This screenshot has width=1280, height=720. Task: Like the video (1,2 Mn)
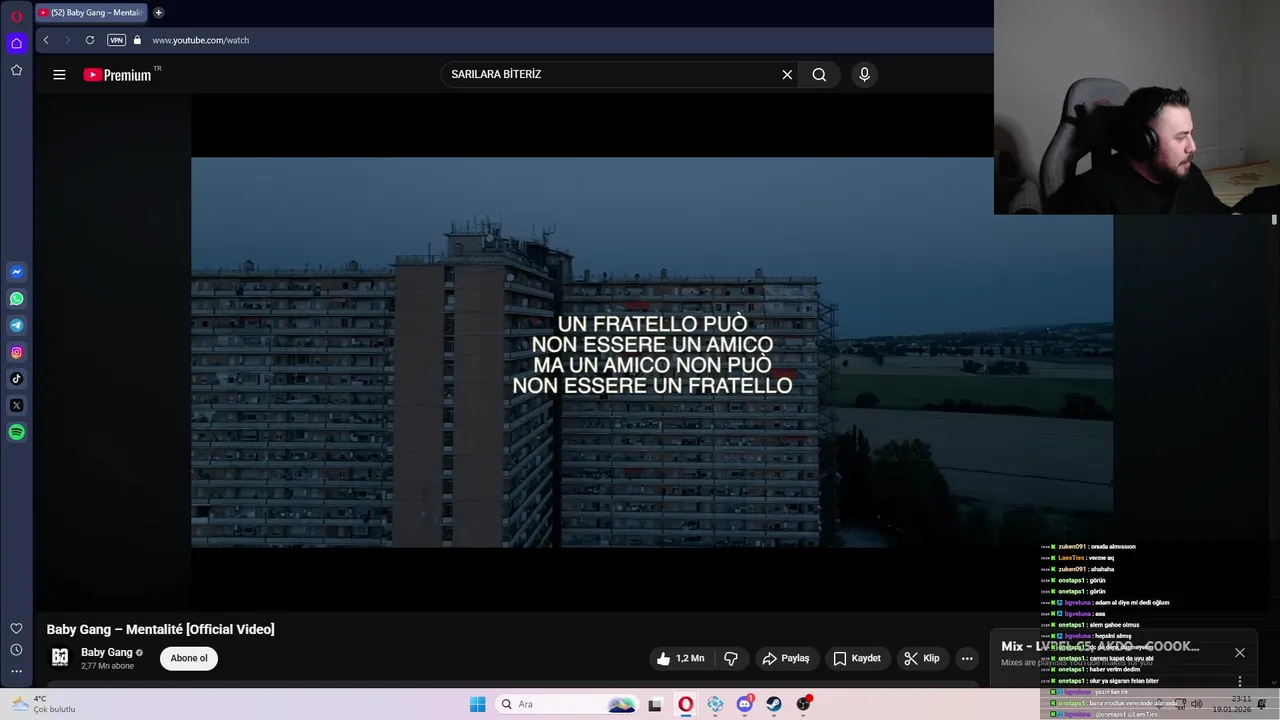pos(680,658)
